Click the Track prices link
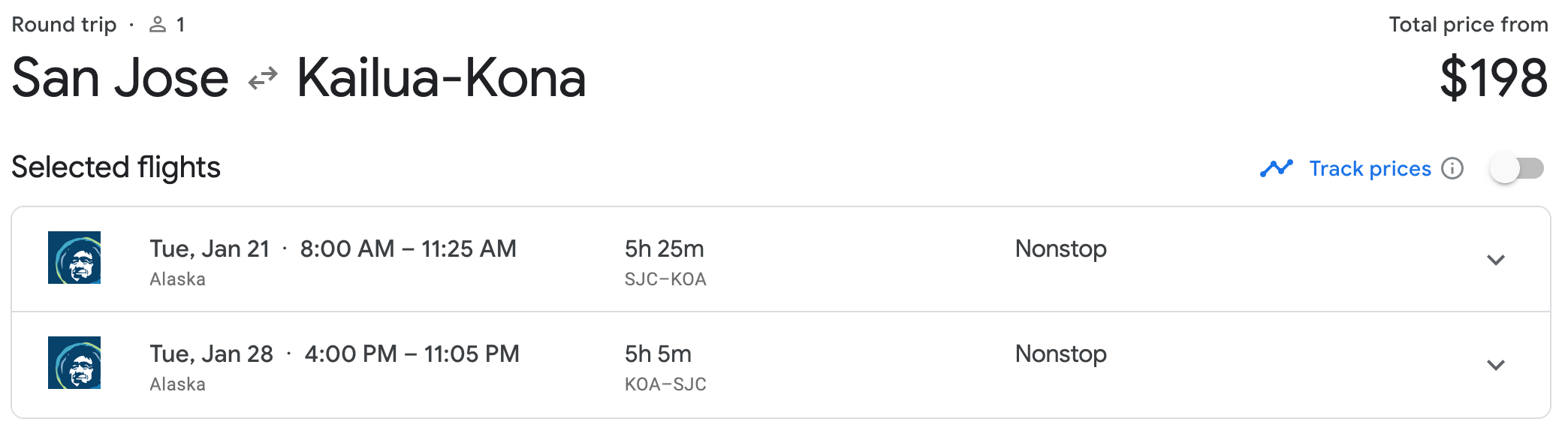The height and width of the screenshot is (437, 1568). [1368, 168]
